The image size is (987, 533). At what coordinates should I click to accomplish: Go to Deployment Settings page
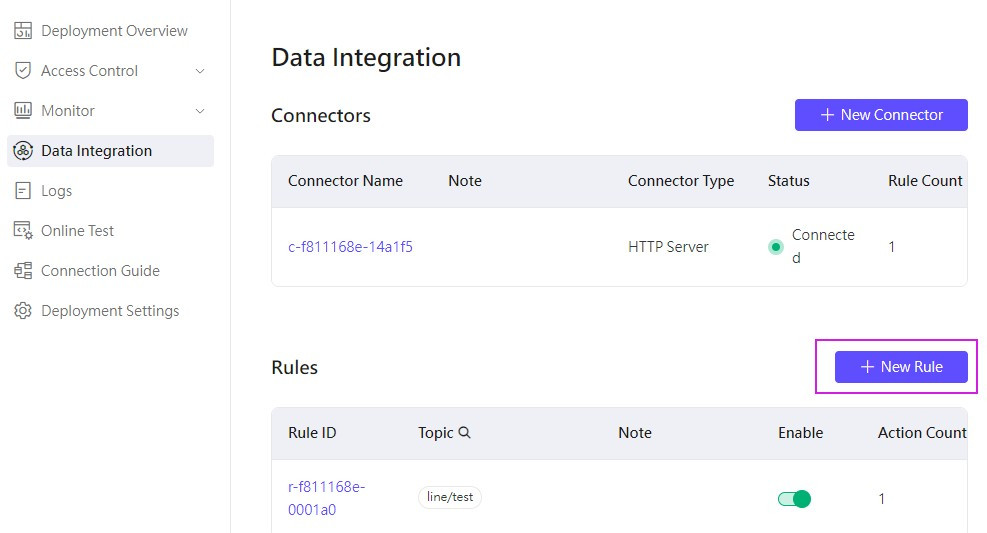[x=110, y=311]
